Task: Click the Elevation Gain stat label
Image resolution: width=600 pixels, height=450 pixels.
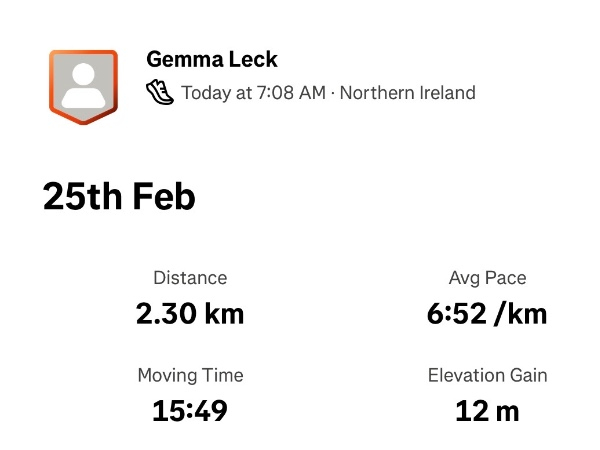Action: (x=487, y=376)
